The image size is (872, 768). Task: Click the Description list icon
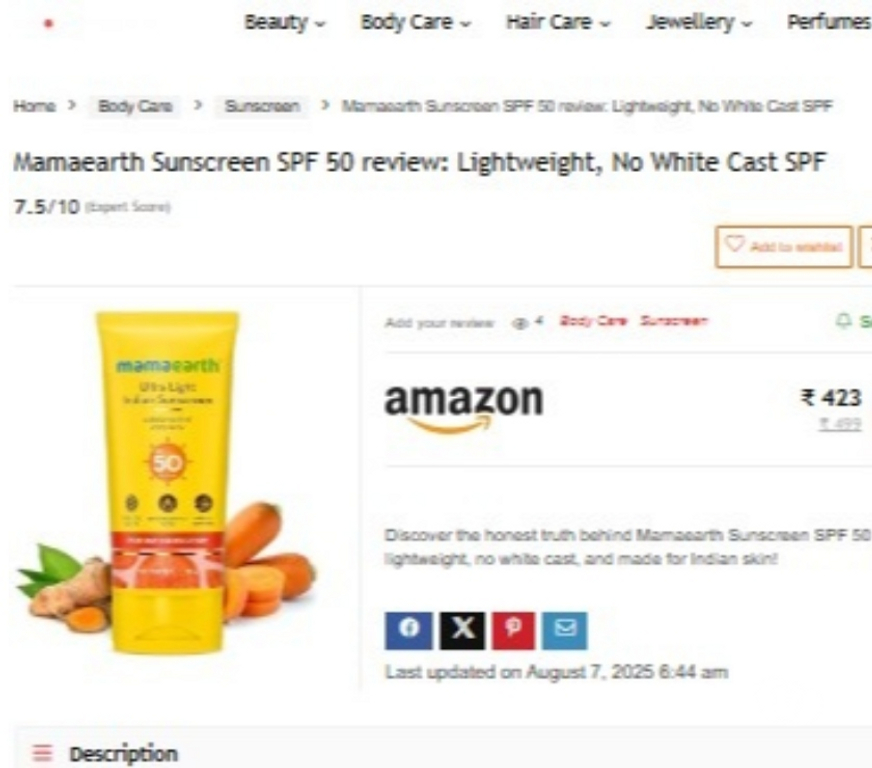42,754
